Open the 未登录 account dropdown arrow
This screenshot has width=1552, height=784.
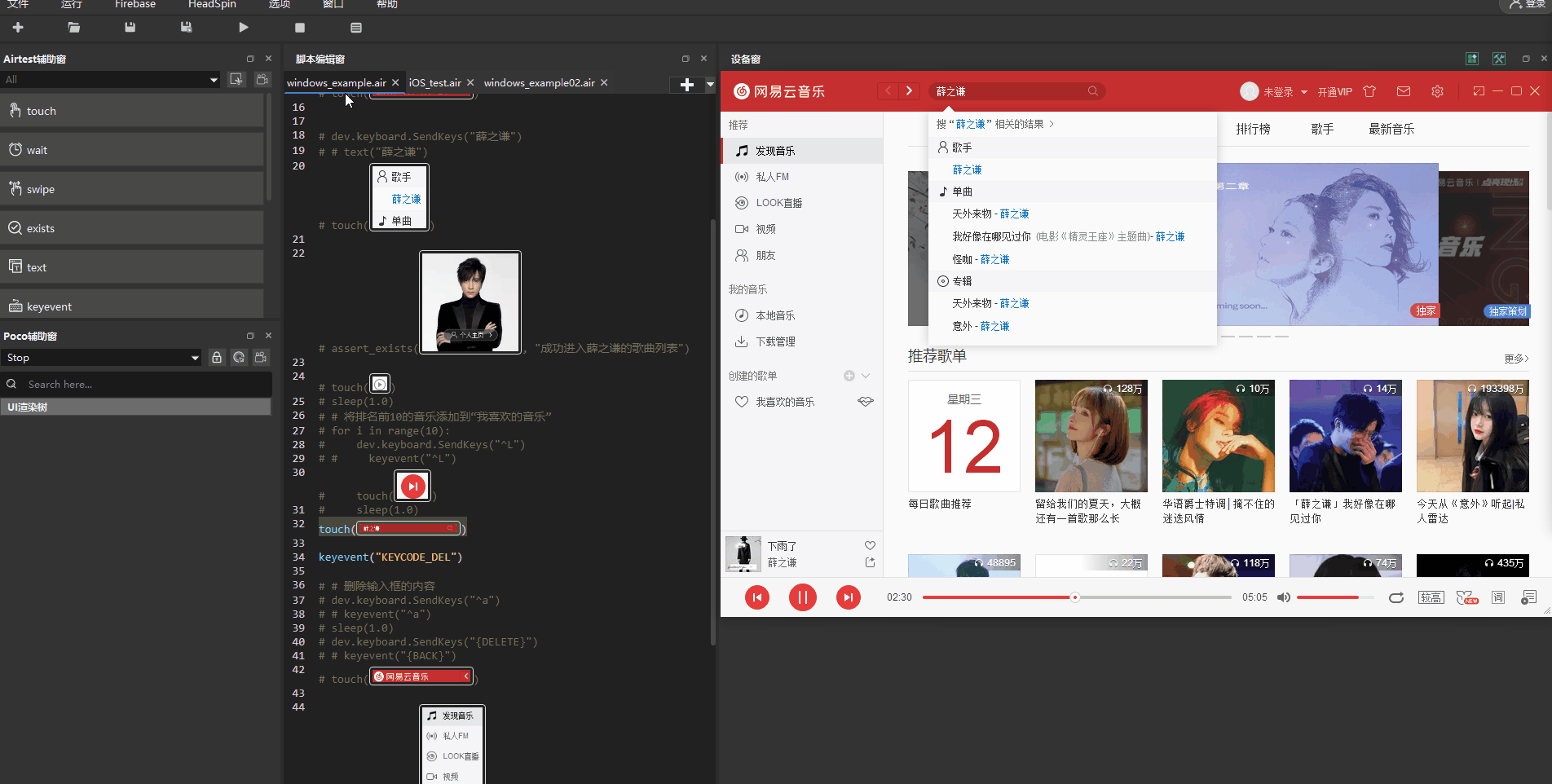click(x=1304, y=92)
